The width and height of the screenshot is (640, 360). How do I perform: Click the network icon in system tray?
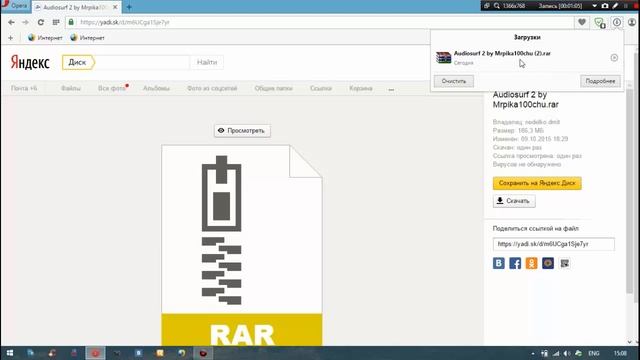coord(556,353)
